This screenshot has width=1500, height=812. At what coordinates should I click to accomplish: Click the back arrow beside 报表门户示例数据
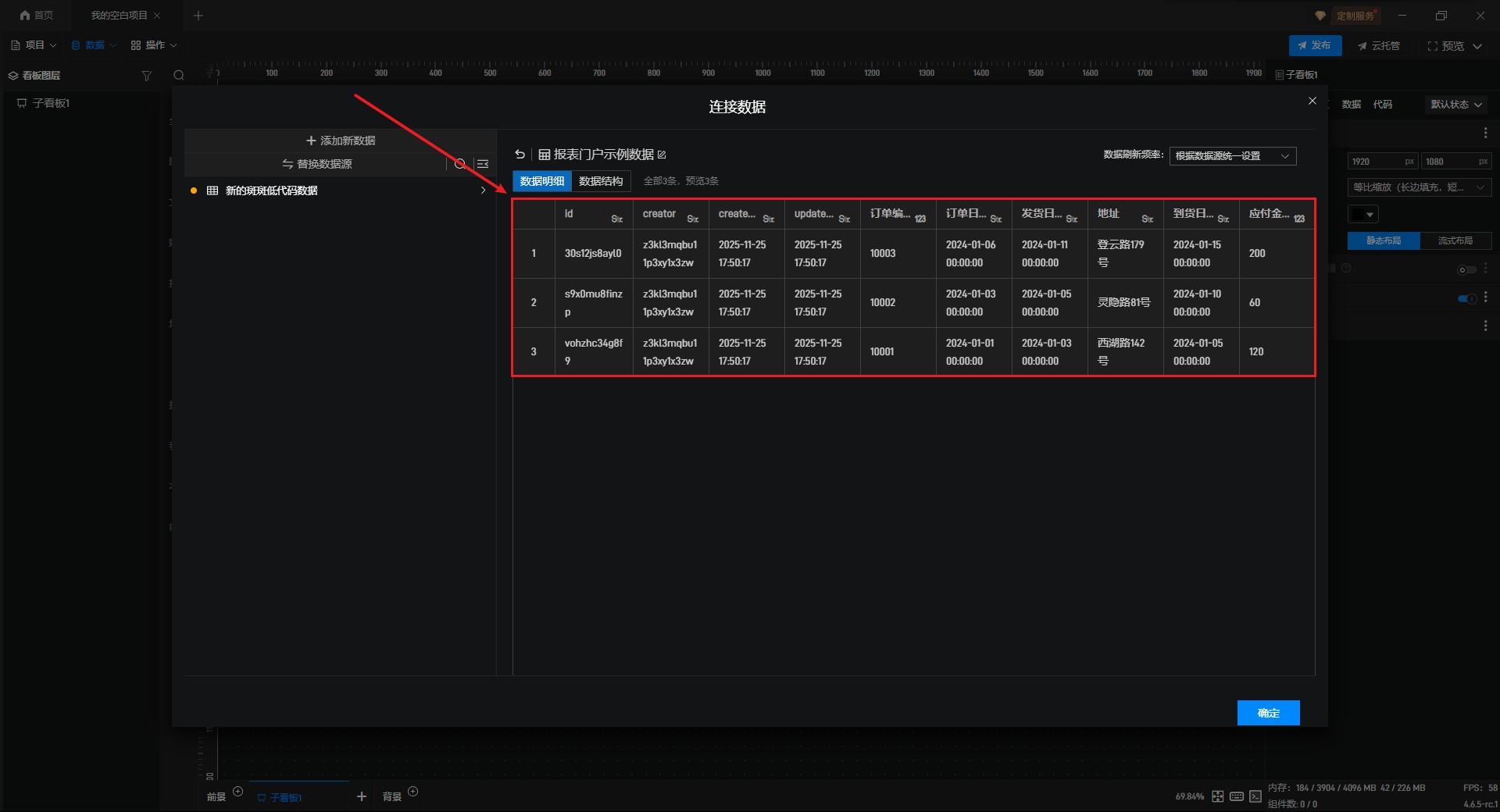520,155
